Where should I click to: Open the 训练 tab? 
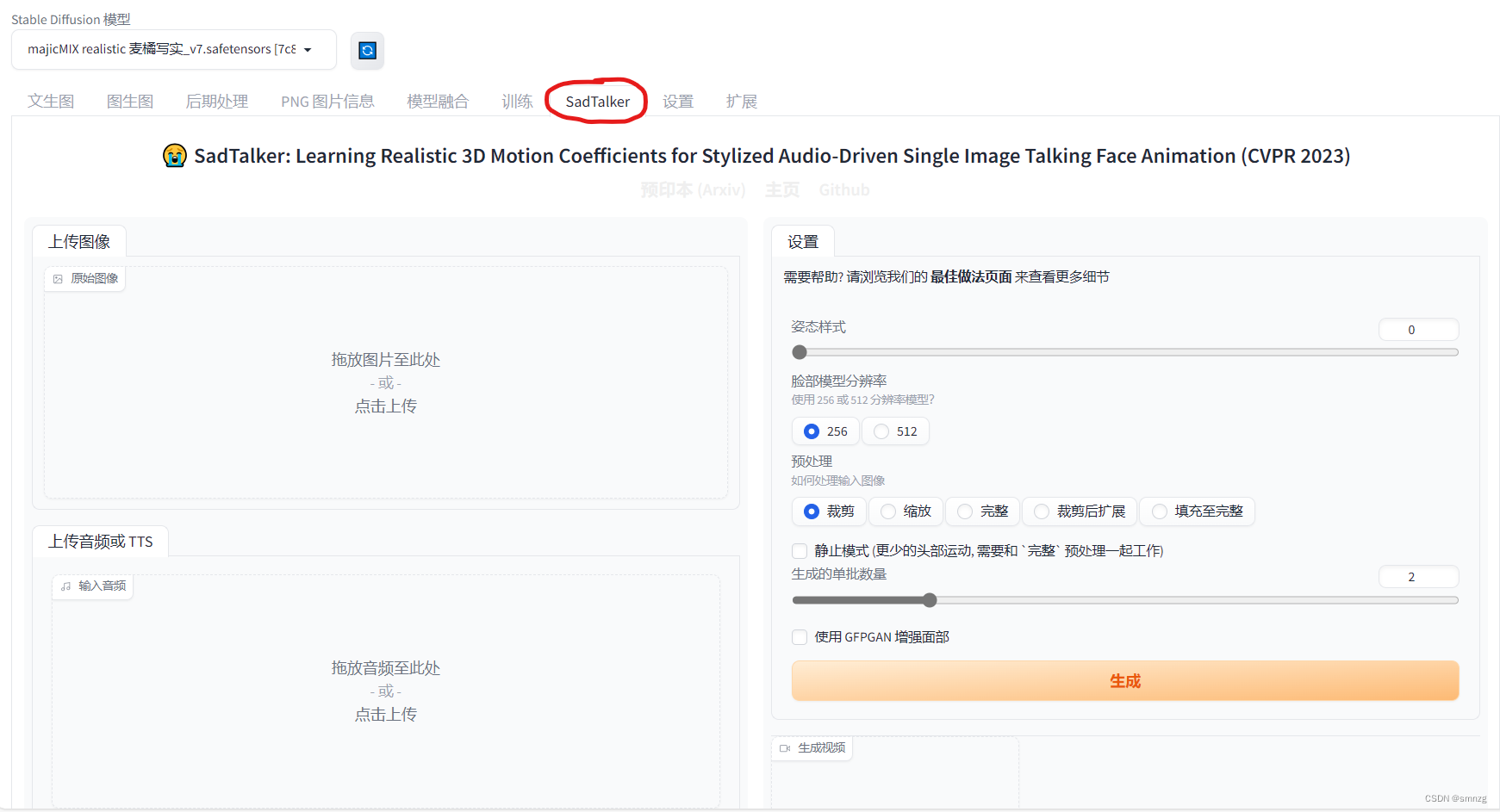pyautogui.click(x=517, y=102)
